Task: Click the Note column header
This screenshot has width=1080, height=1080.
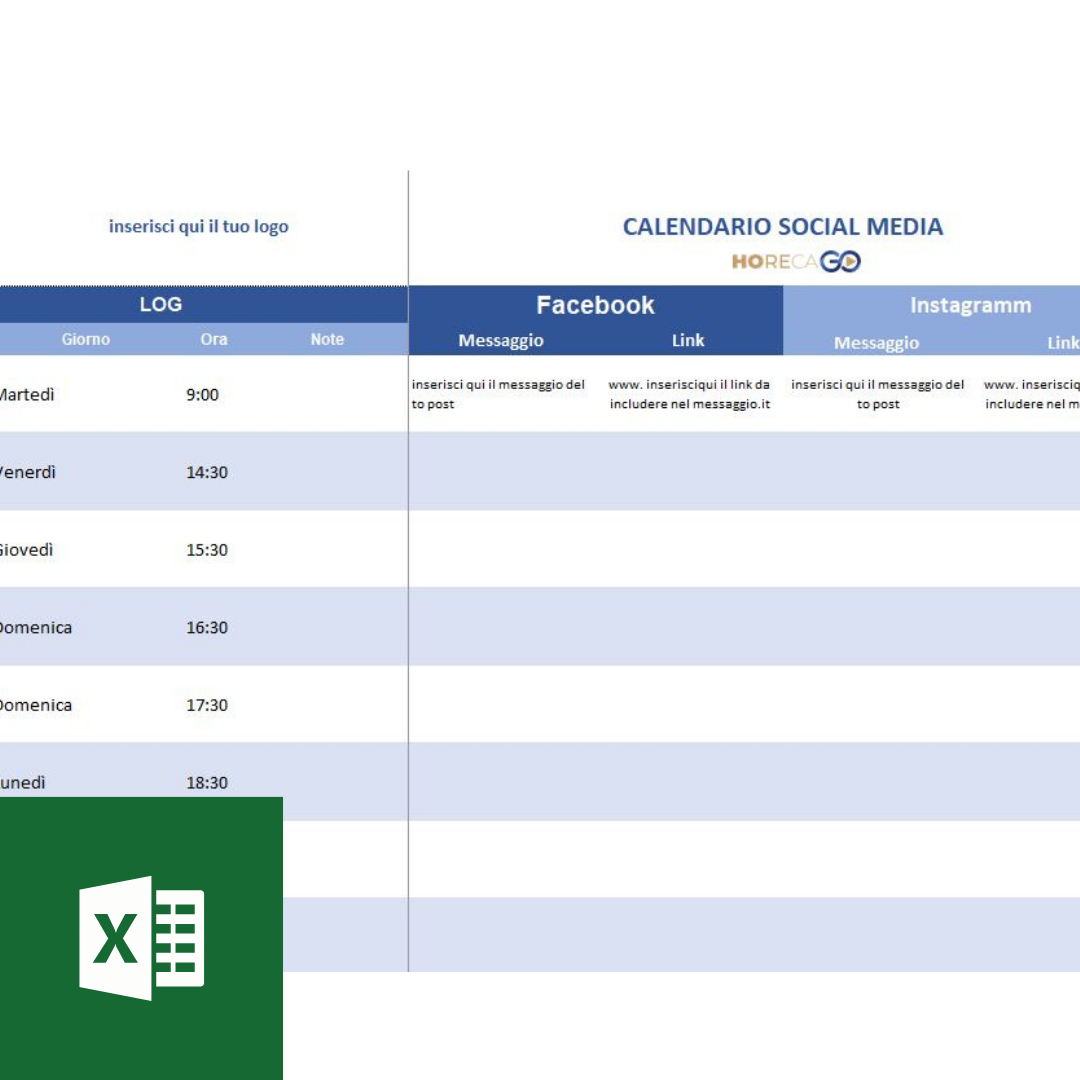Action: tap(327, 340)
